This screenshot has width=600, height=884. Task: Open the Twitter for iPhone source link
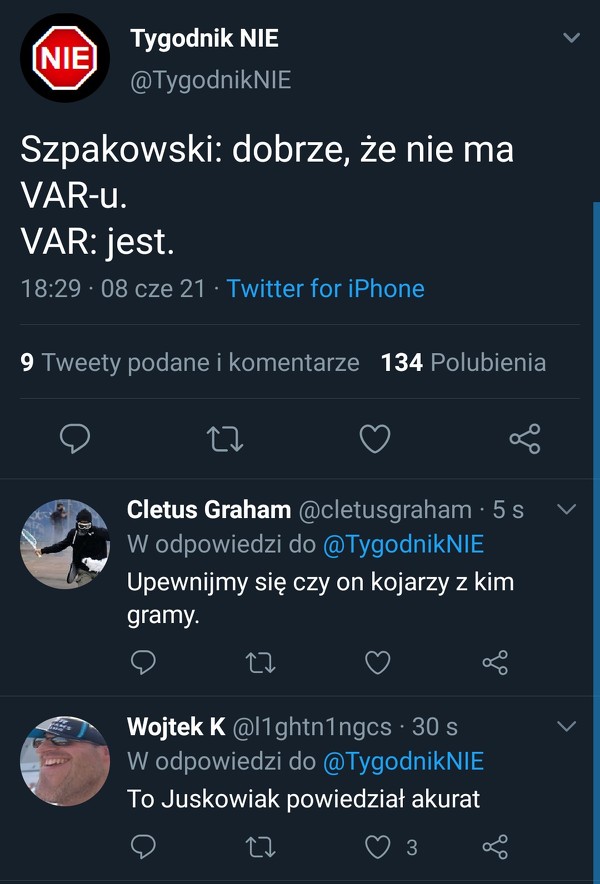pyautogui.click(x=325, y=289)
